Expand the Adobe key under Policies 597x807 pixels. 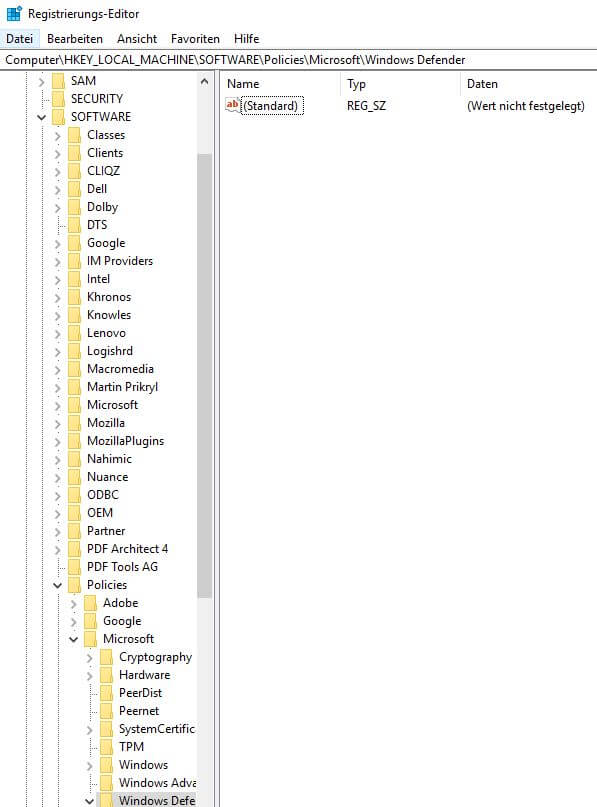pos(74,603)
